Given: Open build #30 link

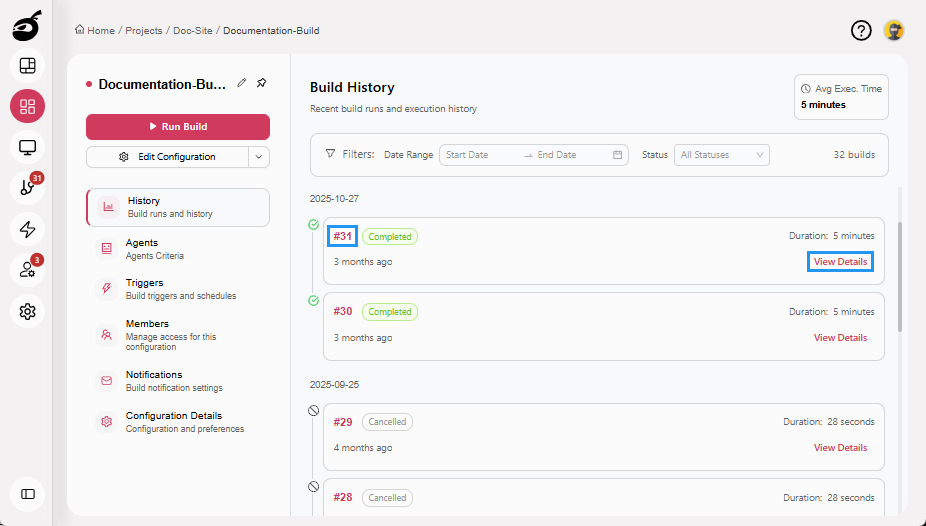Looking at the screenshot, I should [x=343, y=311].
